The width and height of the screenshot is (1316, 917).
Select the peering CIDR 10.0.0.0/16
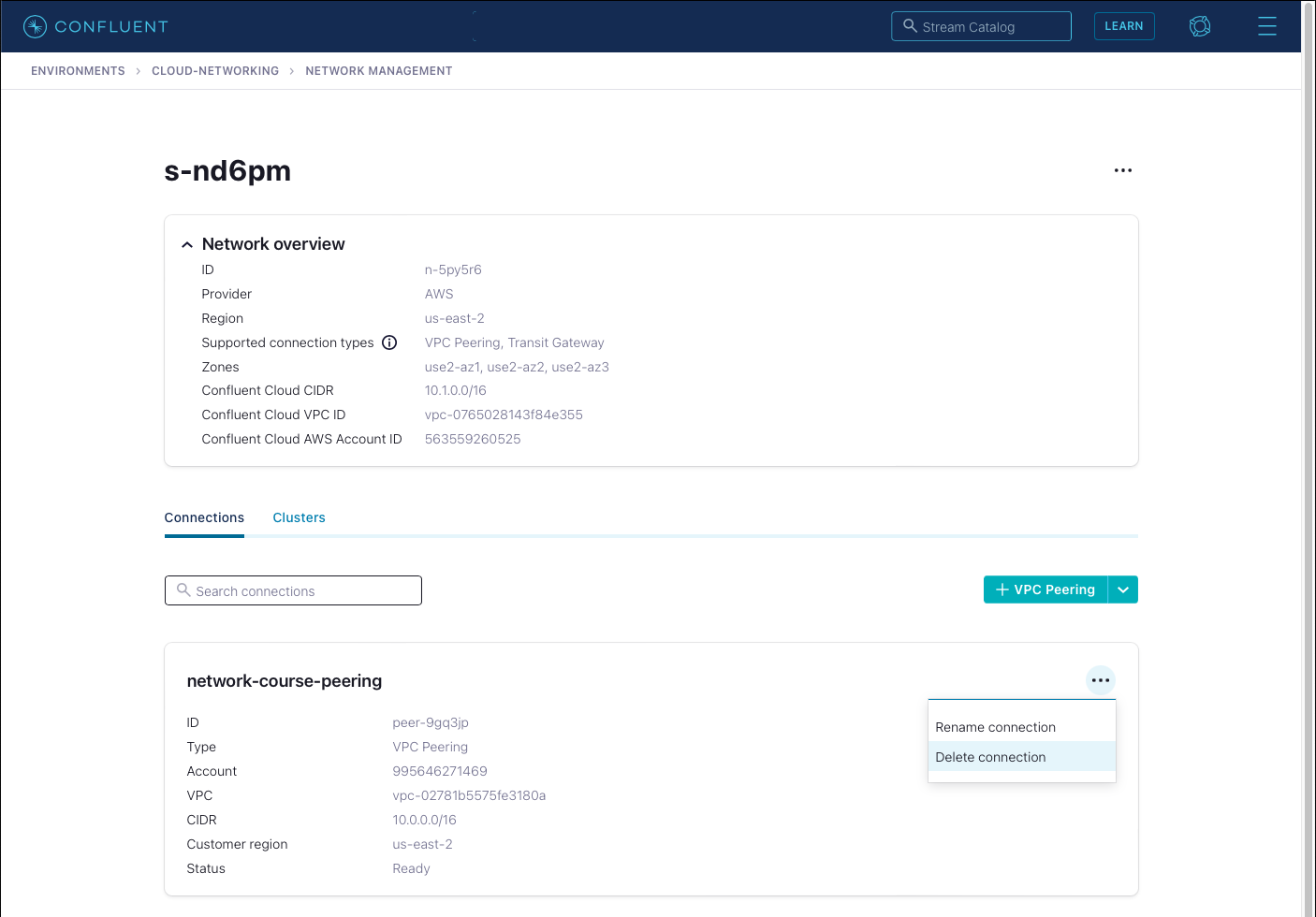[x=425, y=820]
